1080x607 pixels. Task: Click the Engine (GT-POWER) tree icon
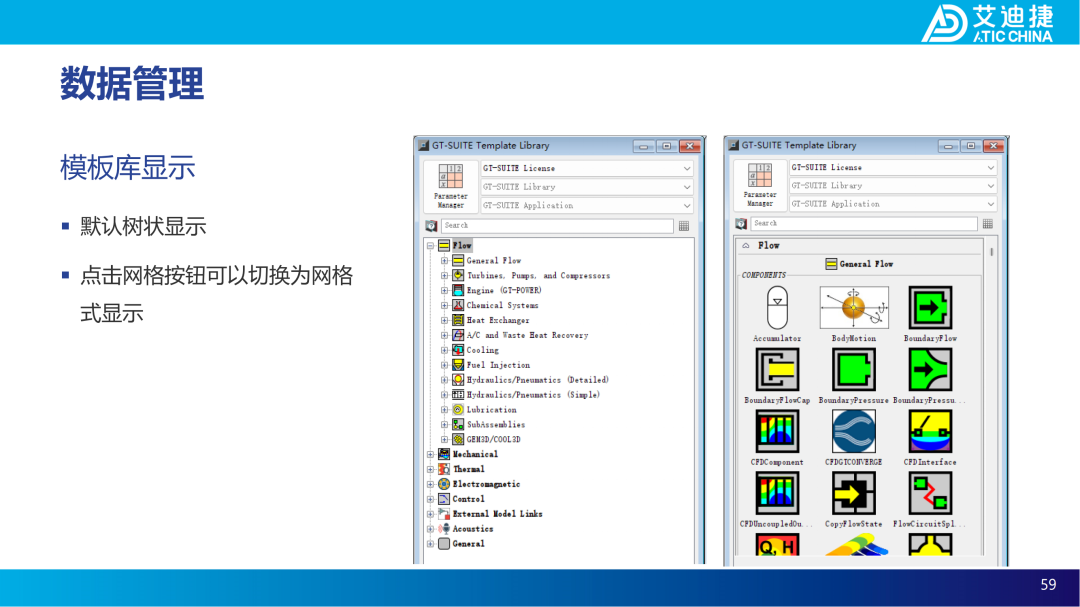[x=458, y=290]
